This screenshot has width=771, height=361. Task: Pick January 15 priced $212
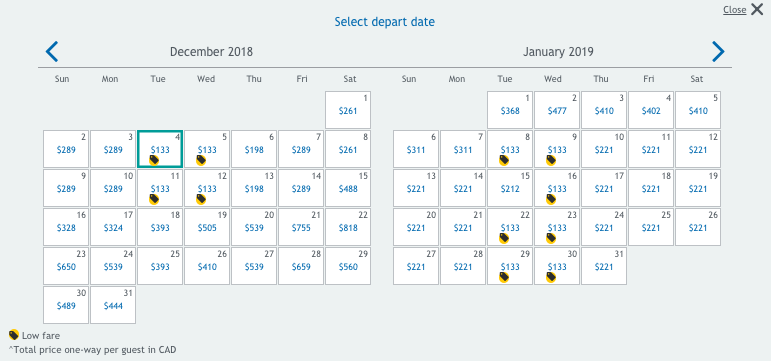[510, 188]
